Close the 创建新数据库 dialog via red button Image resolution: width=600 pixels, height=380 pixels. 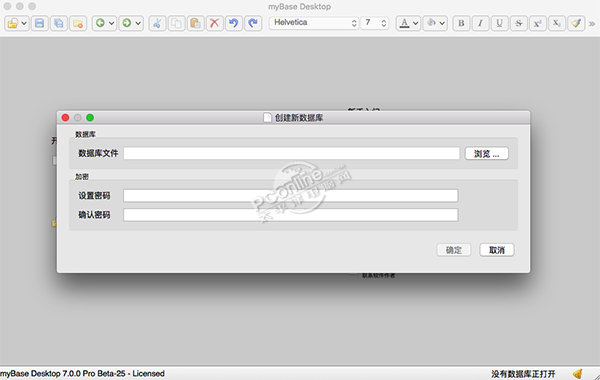(65, 117)
